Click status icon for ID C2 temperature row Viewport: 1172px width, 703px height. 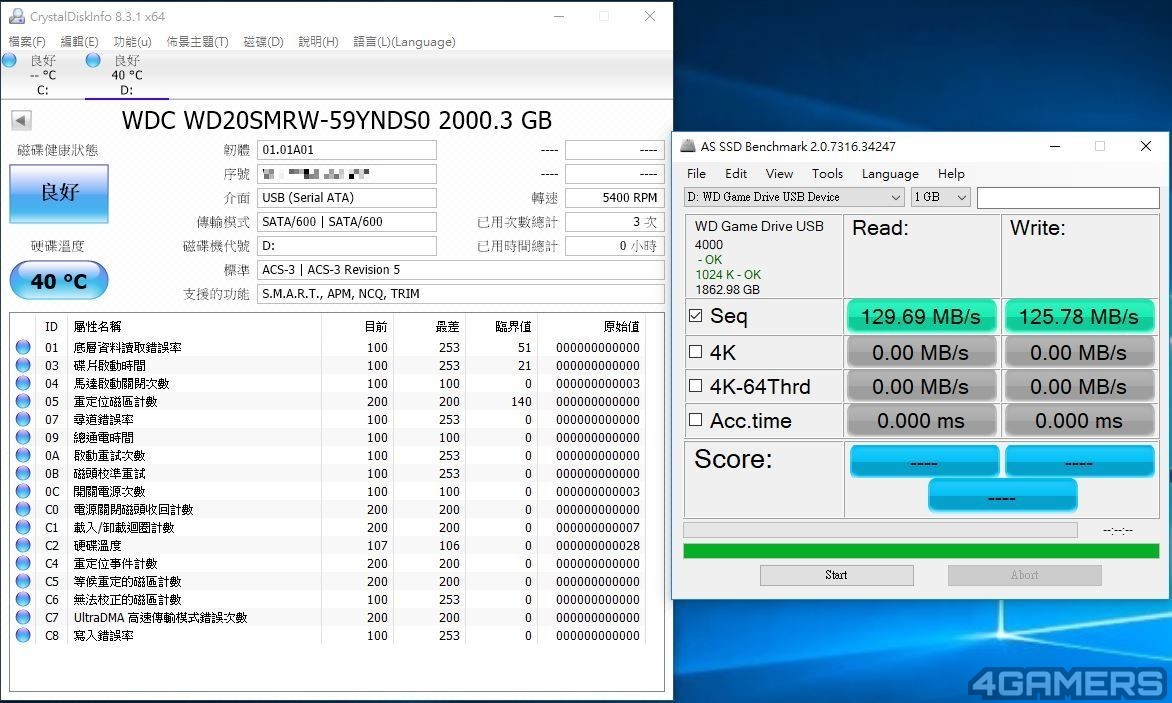pos(23,545)
